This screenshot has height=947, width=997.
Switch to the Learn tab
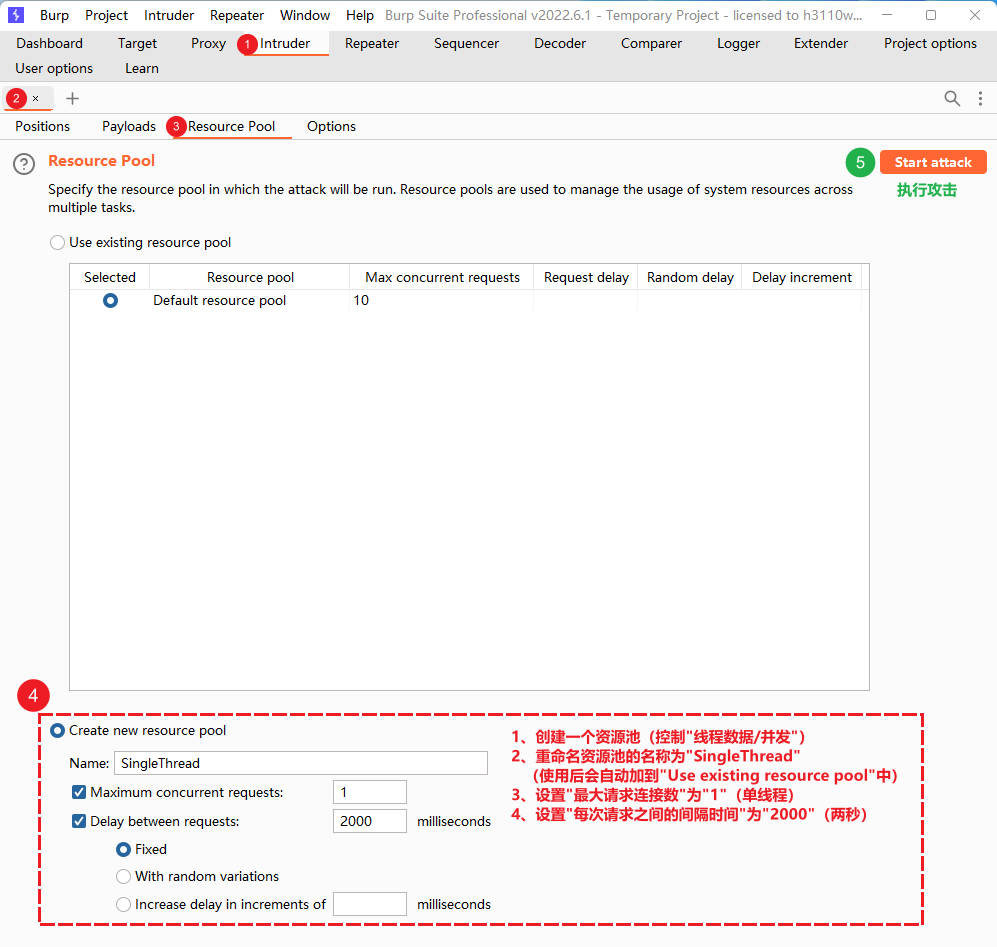[142, 68]
